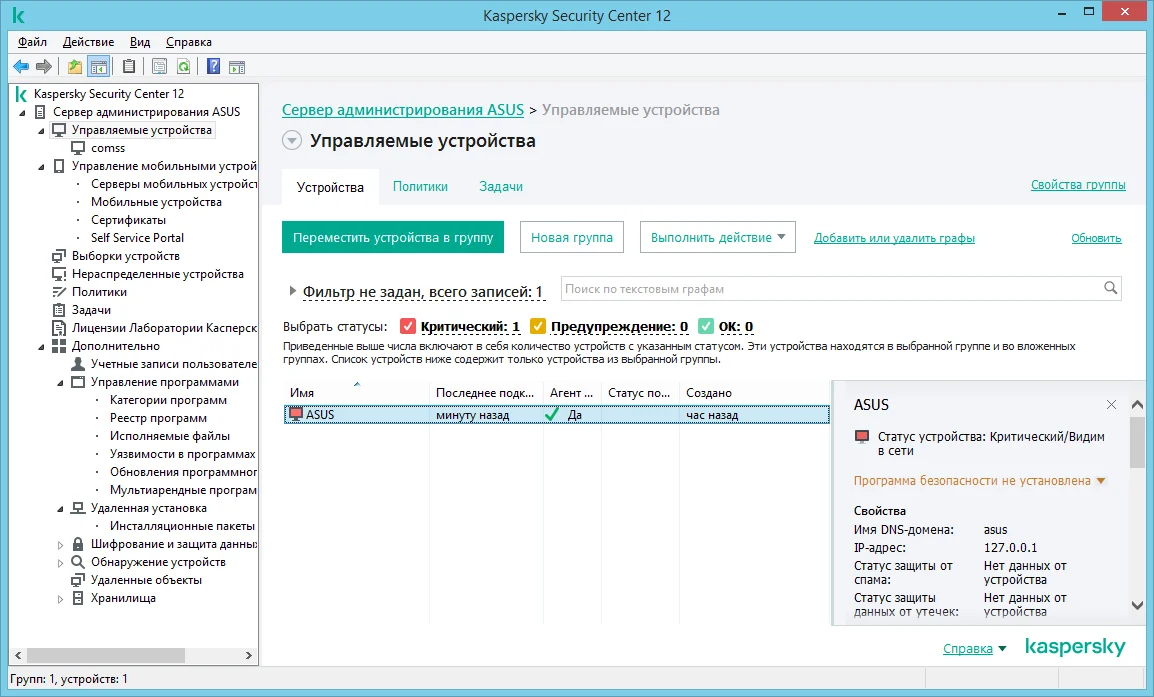Open the Вид menu

140,42
